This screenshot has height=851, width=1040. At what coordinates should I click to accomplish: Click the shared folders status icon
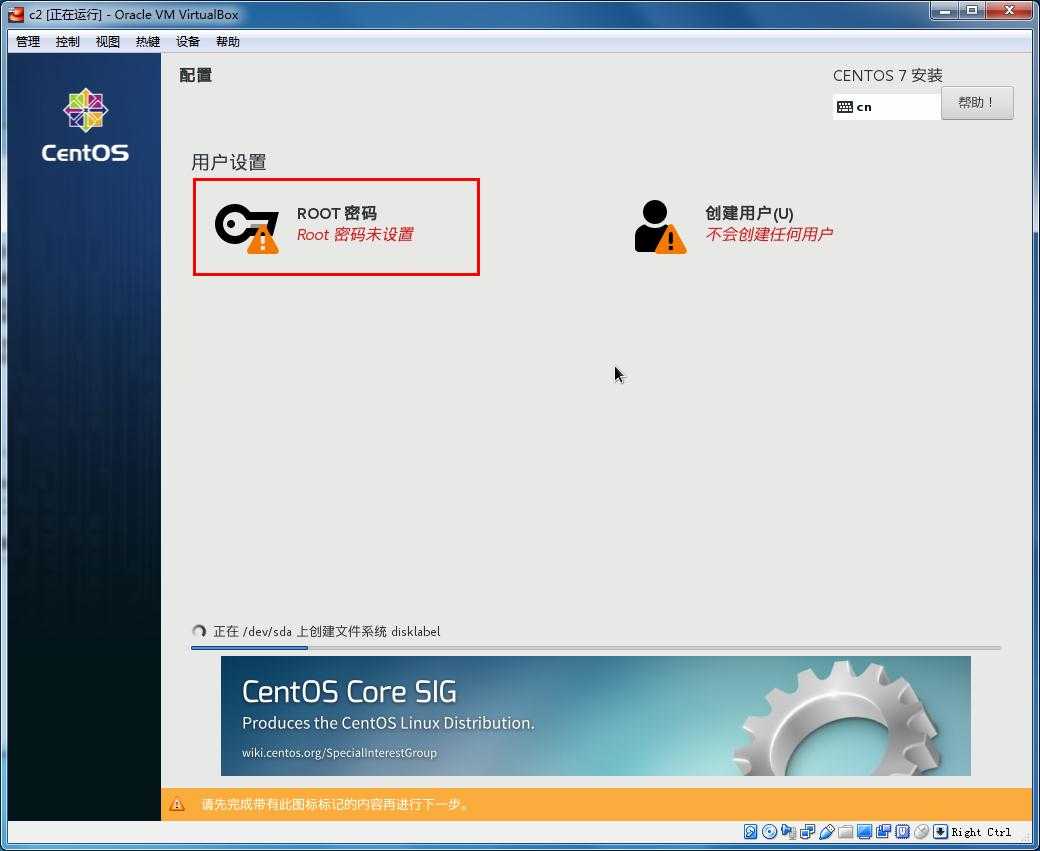pos(846,832)
